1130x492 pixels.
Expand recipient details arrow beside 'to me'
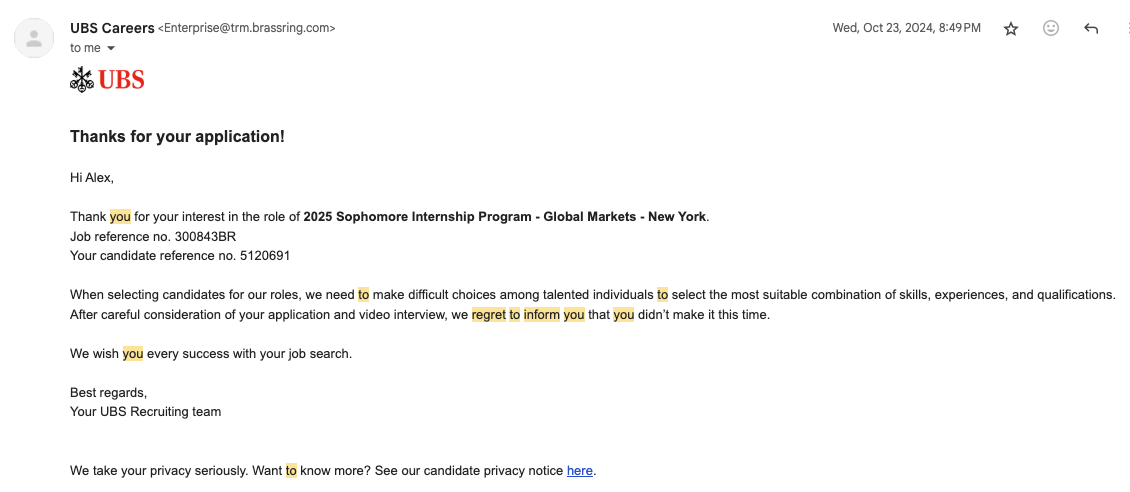tap(111, 48)
